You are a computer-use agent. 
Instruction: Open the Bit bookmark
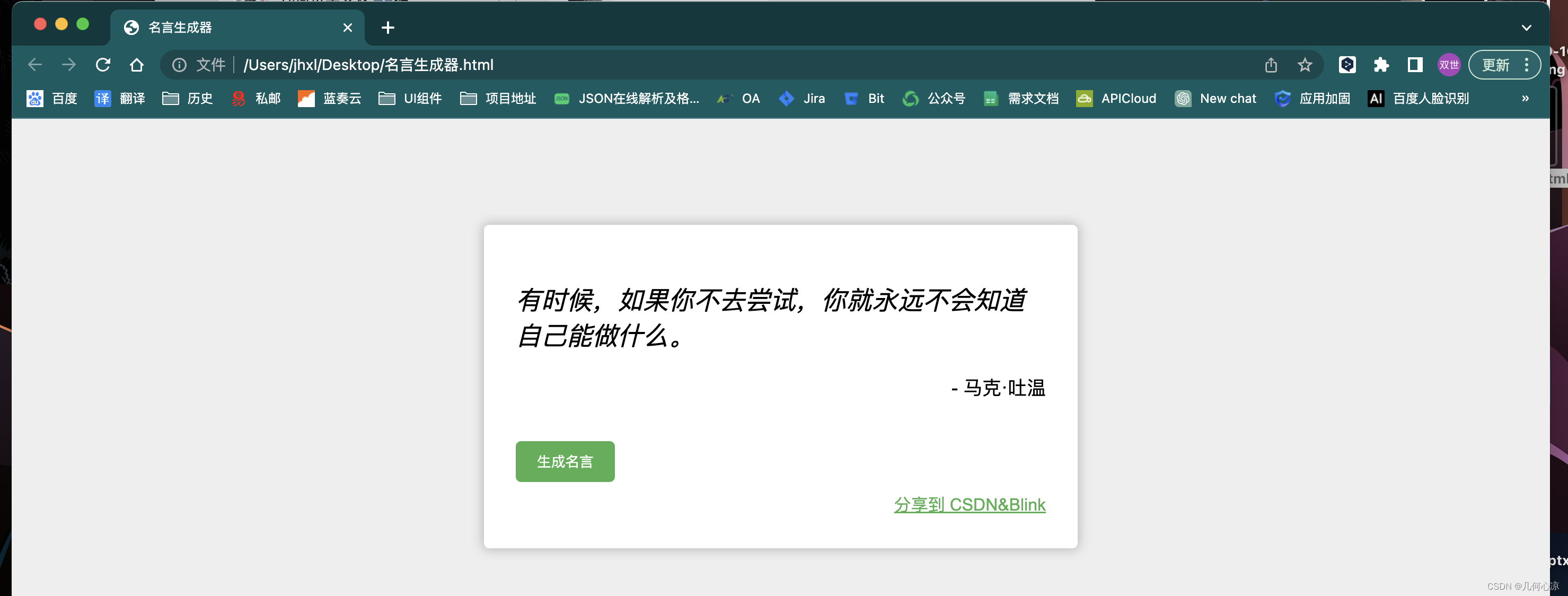click(864, 99)
